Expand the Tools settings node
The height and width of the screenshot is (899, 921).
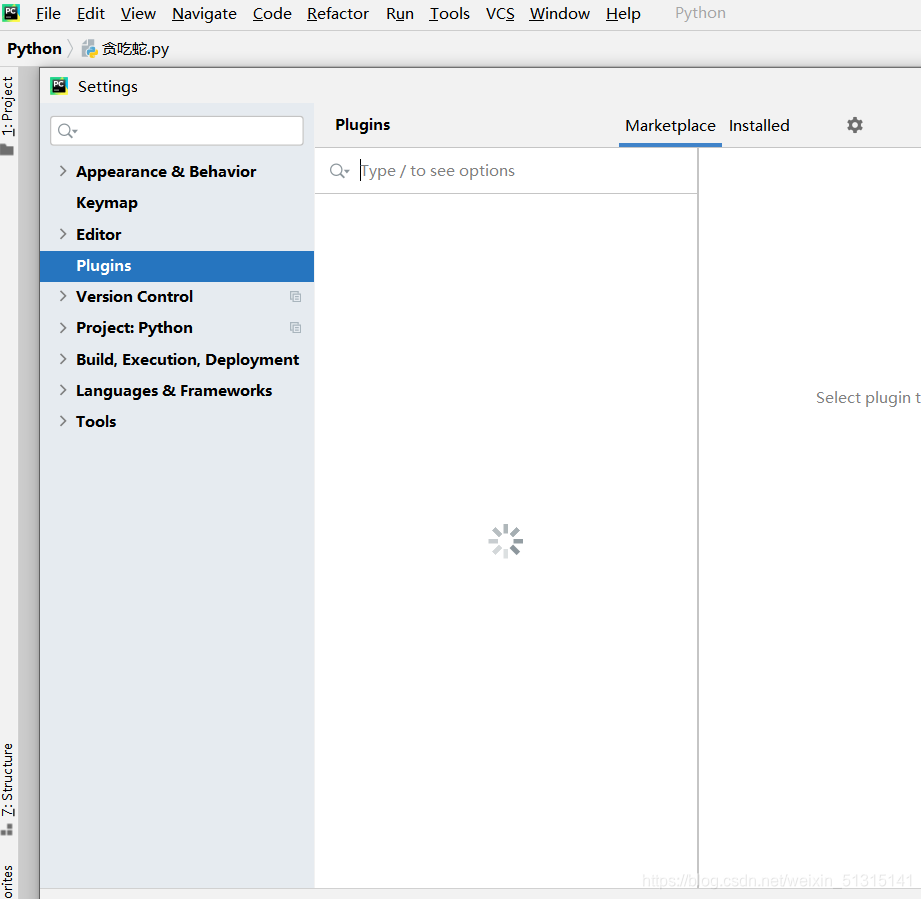click(x=63, y=421)
